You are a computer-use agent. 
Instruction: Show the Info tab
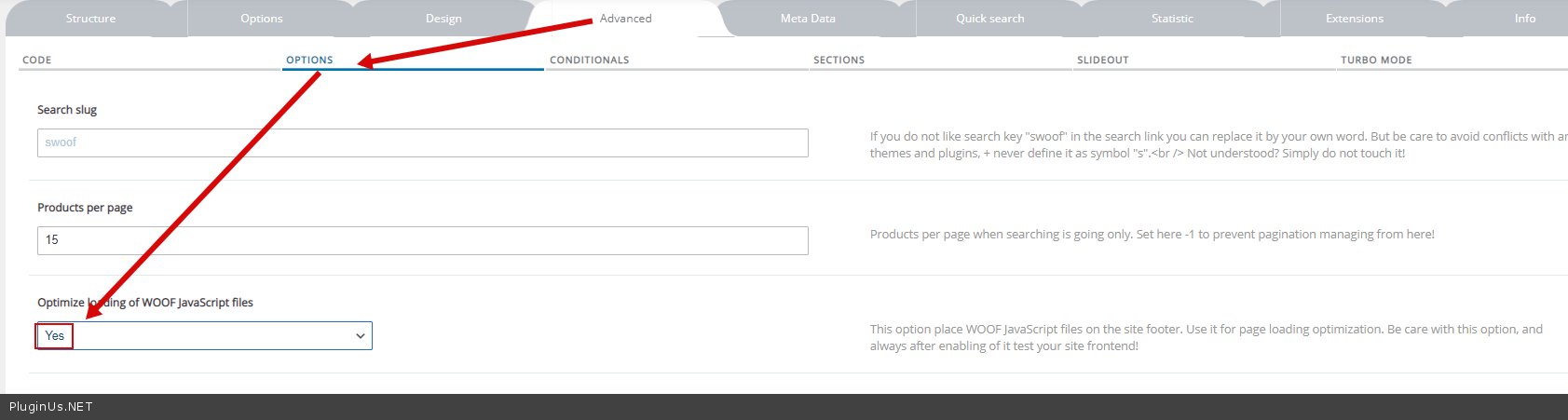1524,19
